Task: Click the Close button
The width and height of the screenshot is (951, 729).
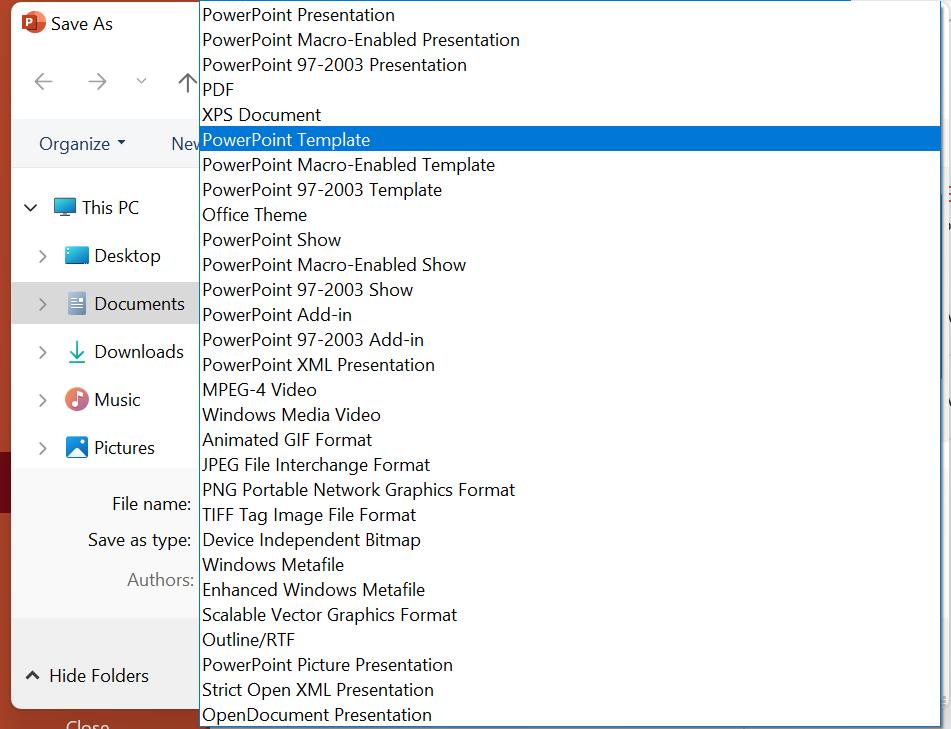Action: click(87, 723)
